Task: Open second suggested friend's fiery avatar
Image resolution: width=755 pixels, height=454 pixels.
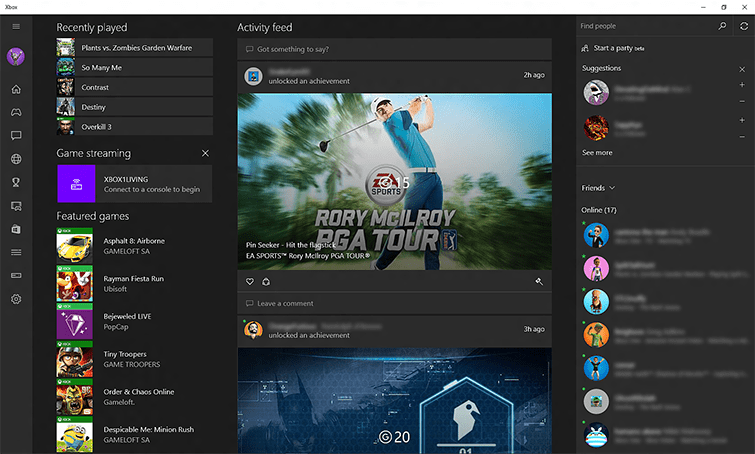Action: [x=596, y=128]
